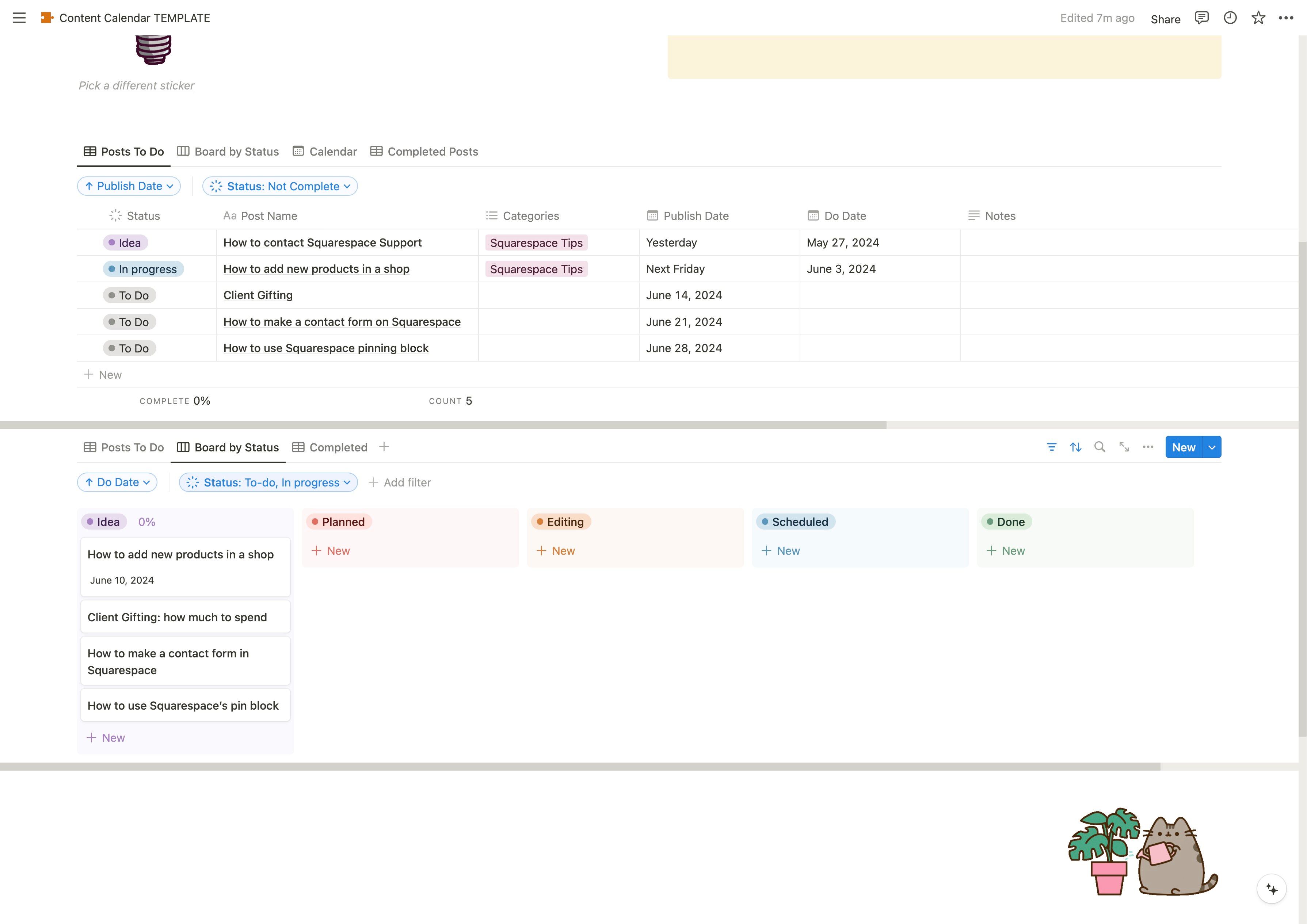Open the sidebar hamburger menu
The height and width of the screenshot is (924, 1307).
coord(19,18)
